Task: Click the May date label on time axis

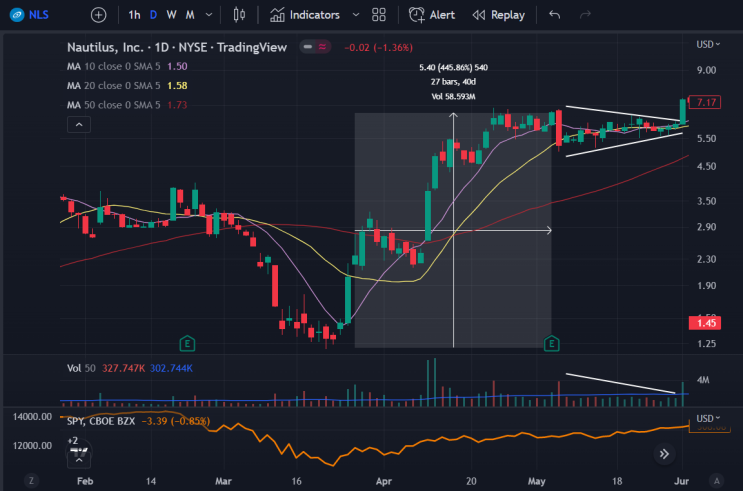Action: 536,481
